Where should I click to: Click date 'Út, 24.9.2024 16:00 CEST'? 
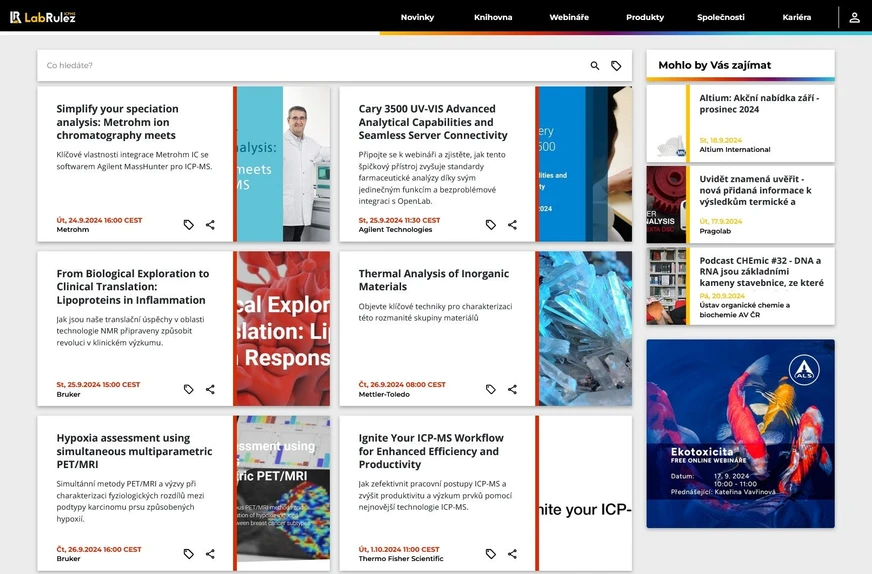coord(99,220)
